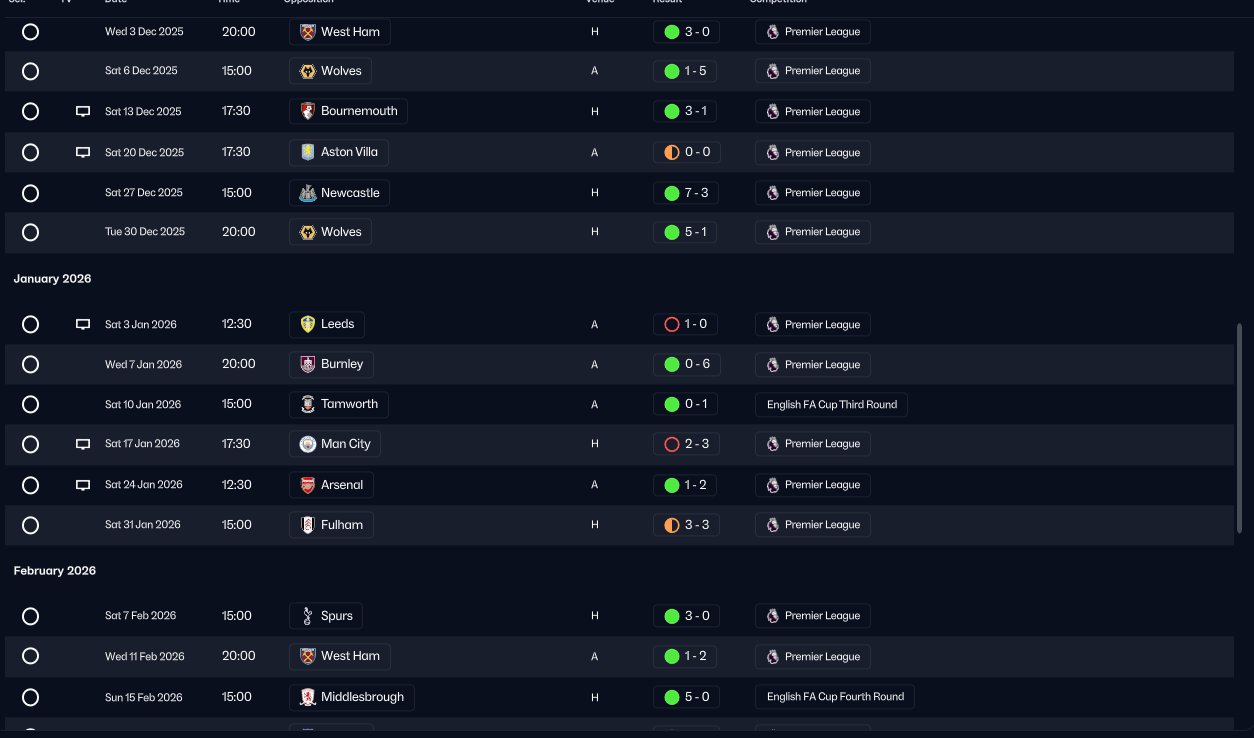Click the vertical scrollbar on the fixtures list
The height and width of the screenshot is (738, 1254).
pos(1239,430)
